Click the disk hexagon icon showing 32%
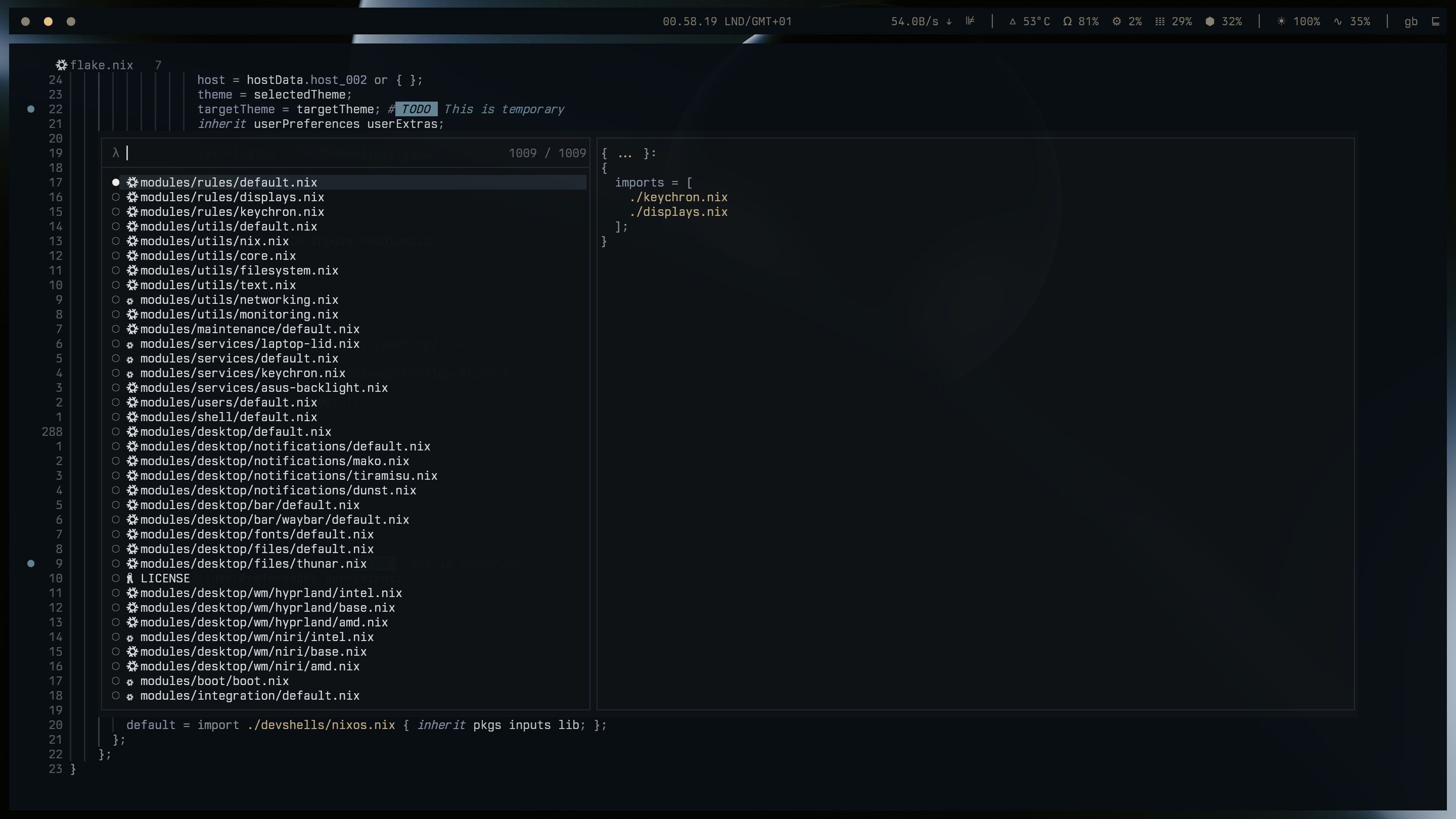This screenshot has height=819, width=1456. (1210, 21)
